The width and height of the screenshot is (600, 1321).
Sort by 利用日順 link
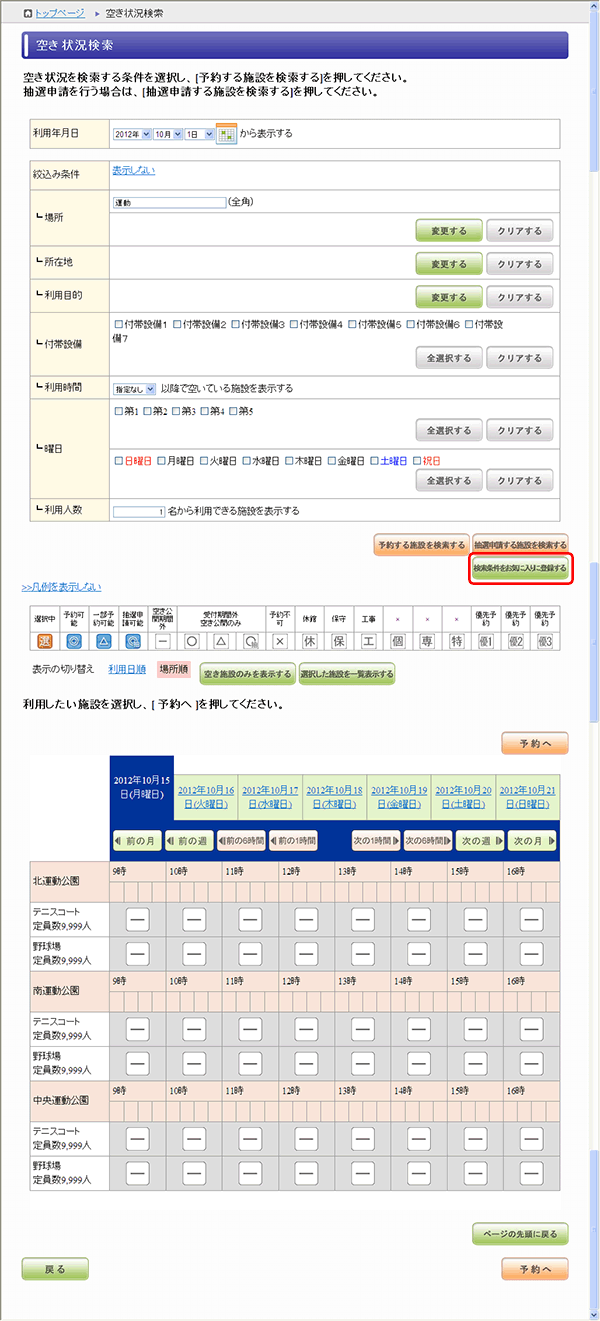point(127,669)
